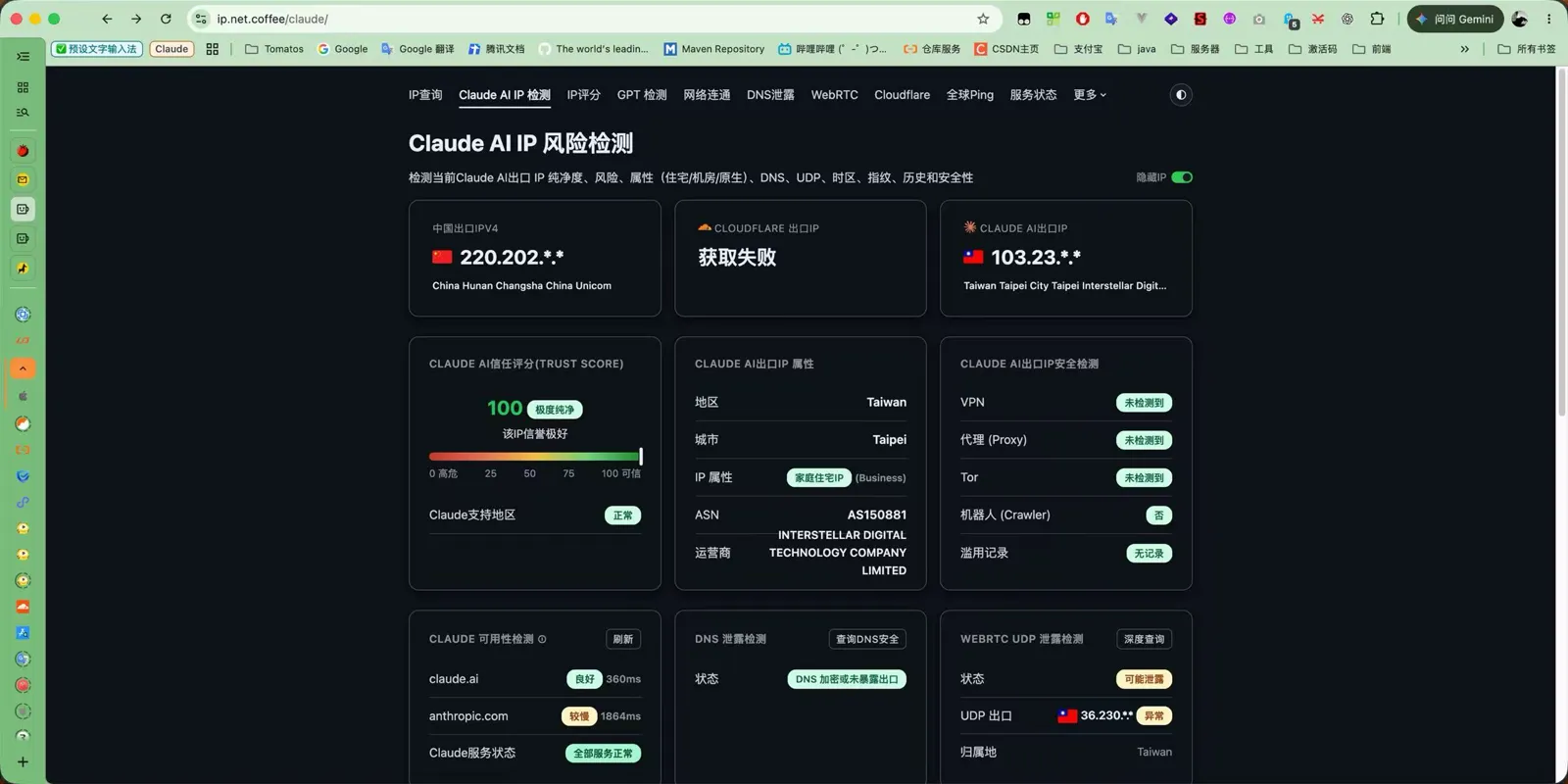Image resolution: width=1568 pixels, height=784 pixels.
Task: Switch to the WebRTC tab
Action: point(834,95)
